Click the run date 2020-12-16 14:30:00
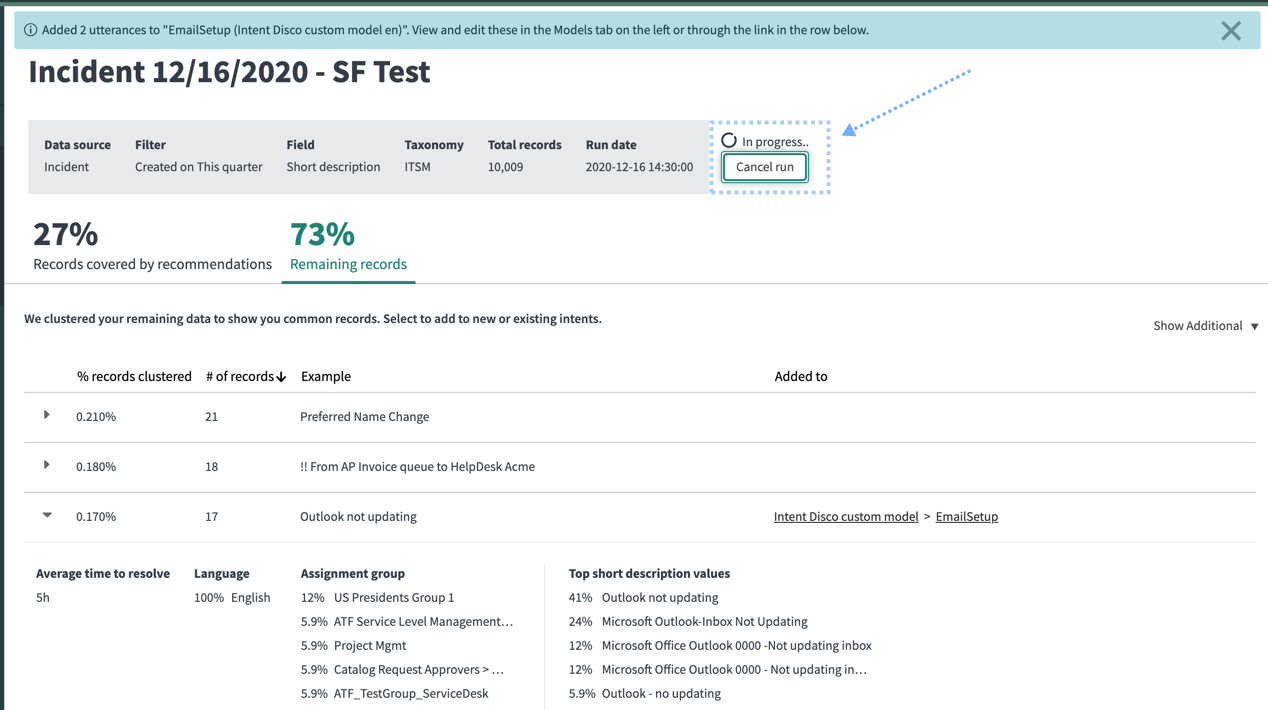Viewport: 1268px width, 710px height. (639, 167)
